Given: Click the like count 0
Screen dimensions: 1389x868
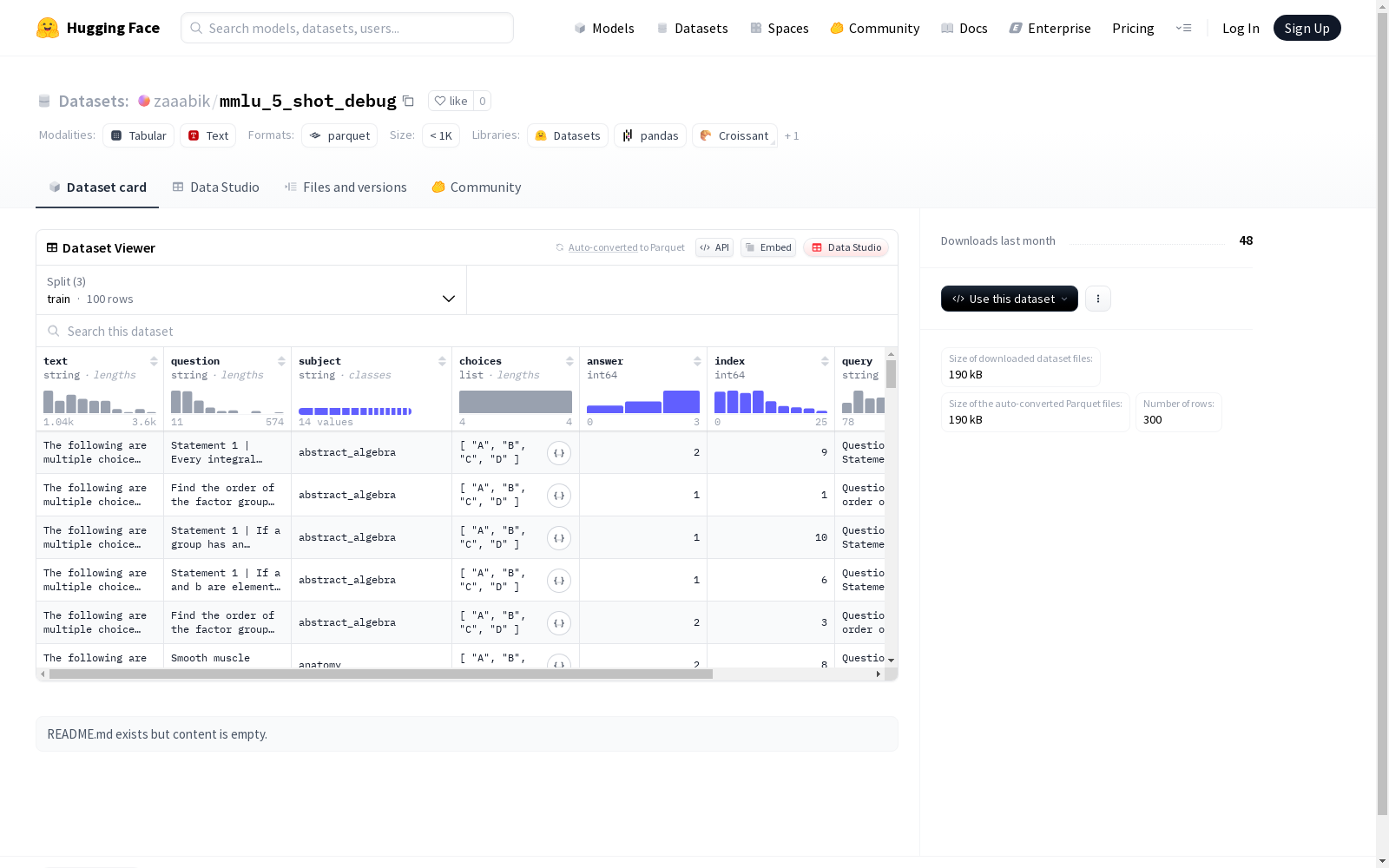Looking at the screenshot, I should tap(483, 102).
